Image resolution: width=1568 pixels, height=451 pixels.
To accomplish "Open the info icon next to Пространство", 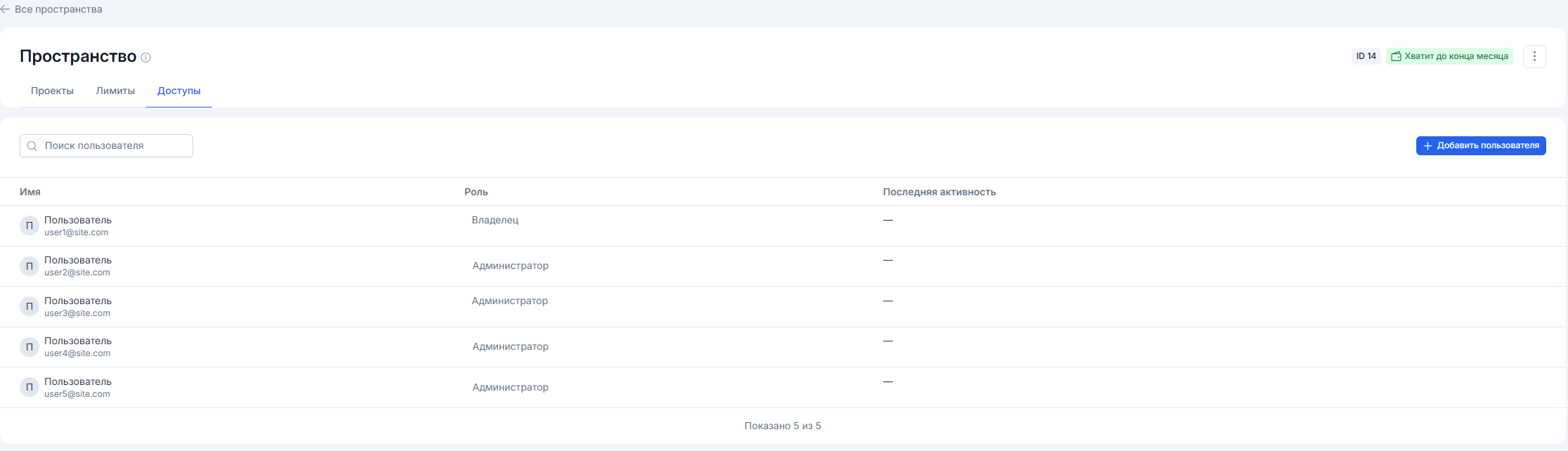I will [x=145, y=58].
